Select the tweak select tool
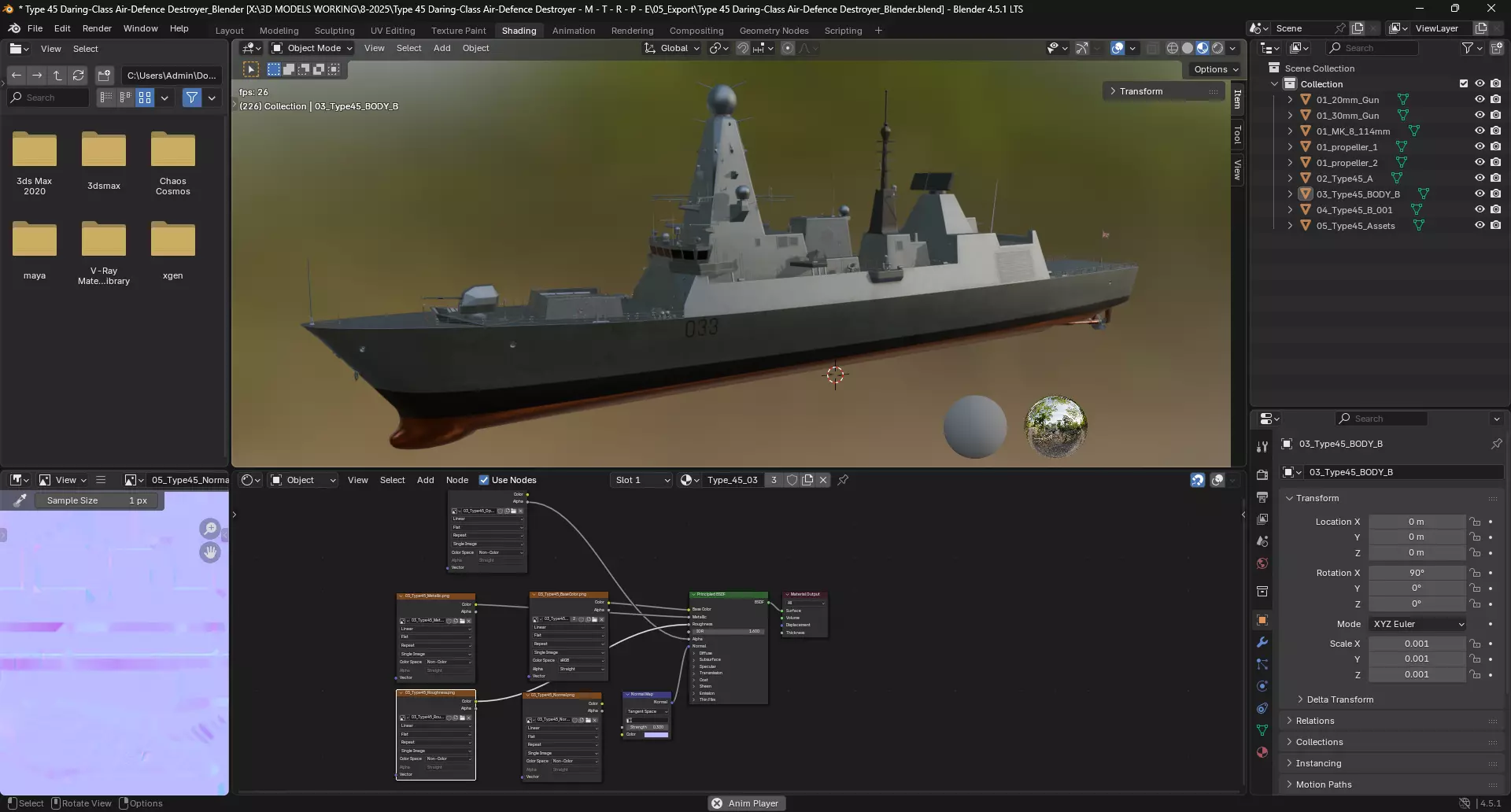 tap(251, 69)
